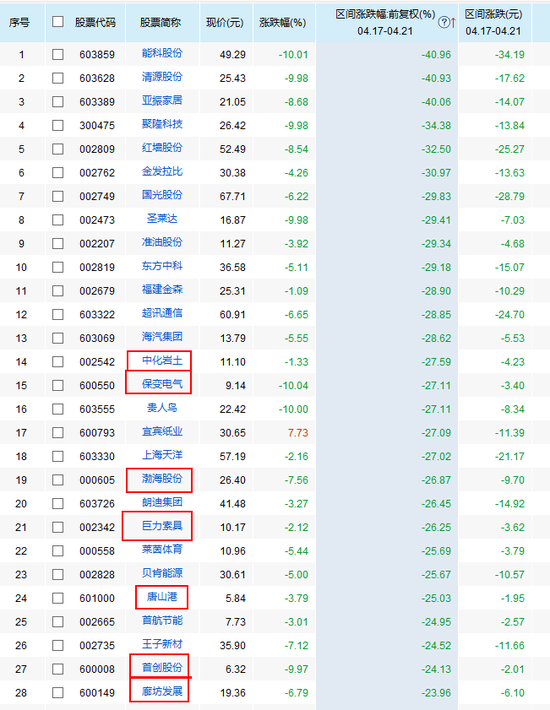This screenshot has width=550, height=710.
Task: Mark checkbox beside 600550
Action: pyautogui.click(x=58, y=385)
